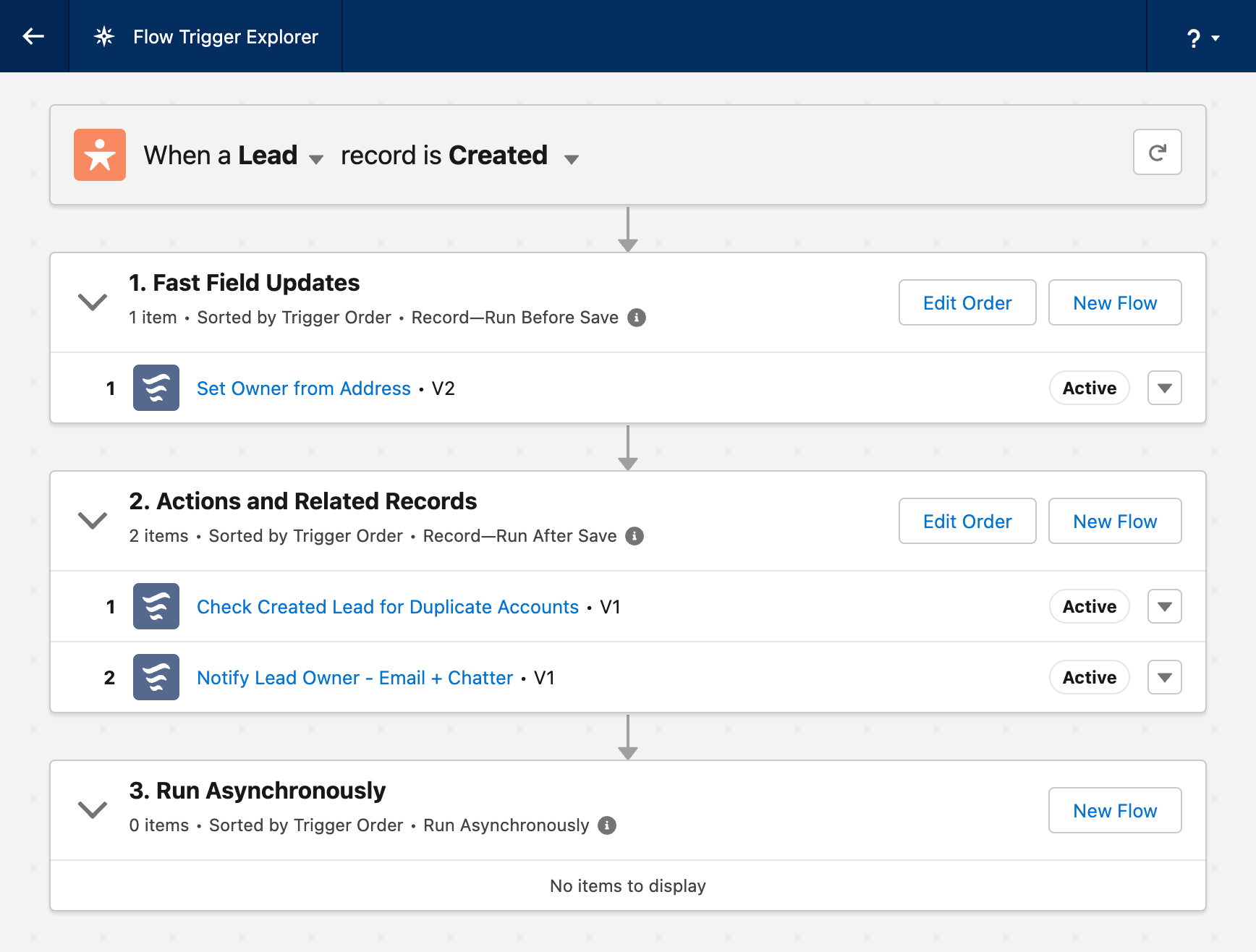Click V1 label on Check Created Lead row
1256x952 pixels.
pyautogui.click(x=611, y=607)
